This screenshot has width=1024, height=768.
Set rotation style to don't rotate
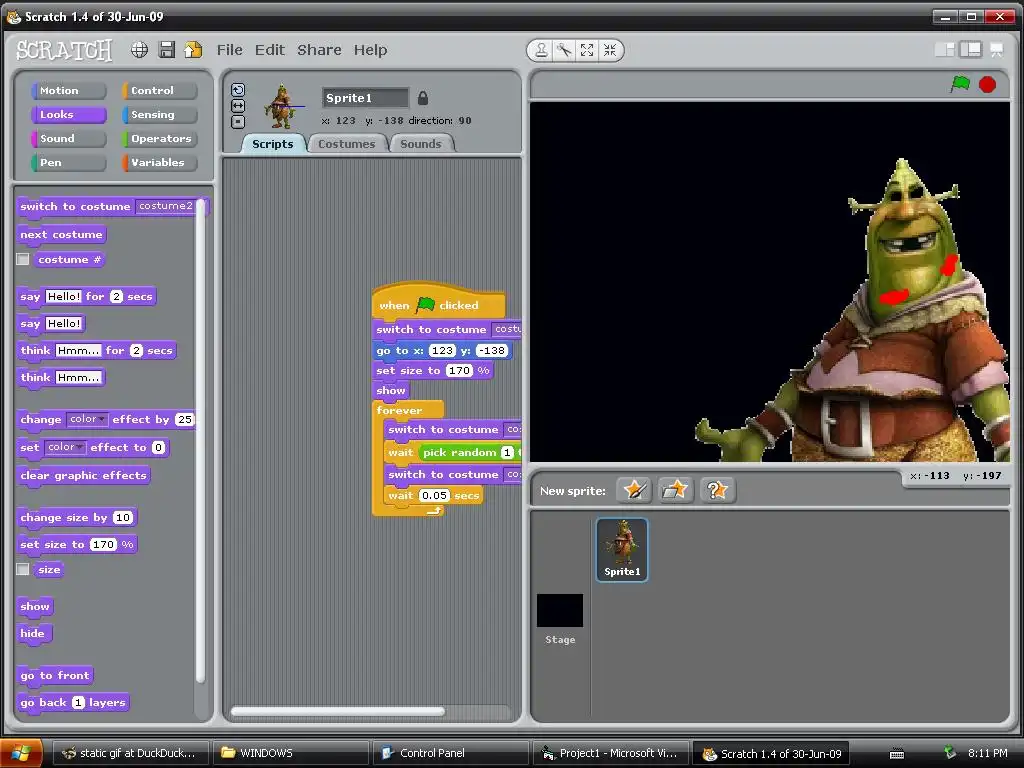238,121
